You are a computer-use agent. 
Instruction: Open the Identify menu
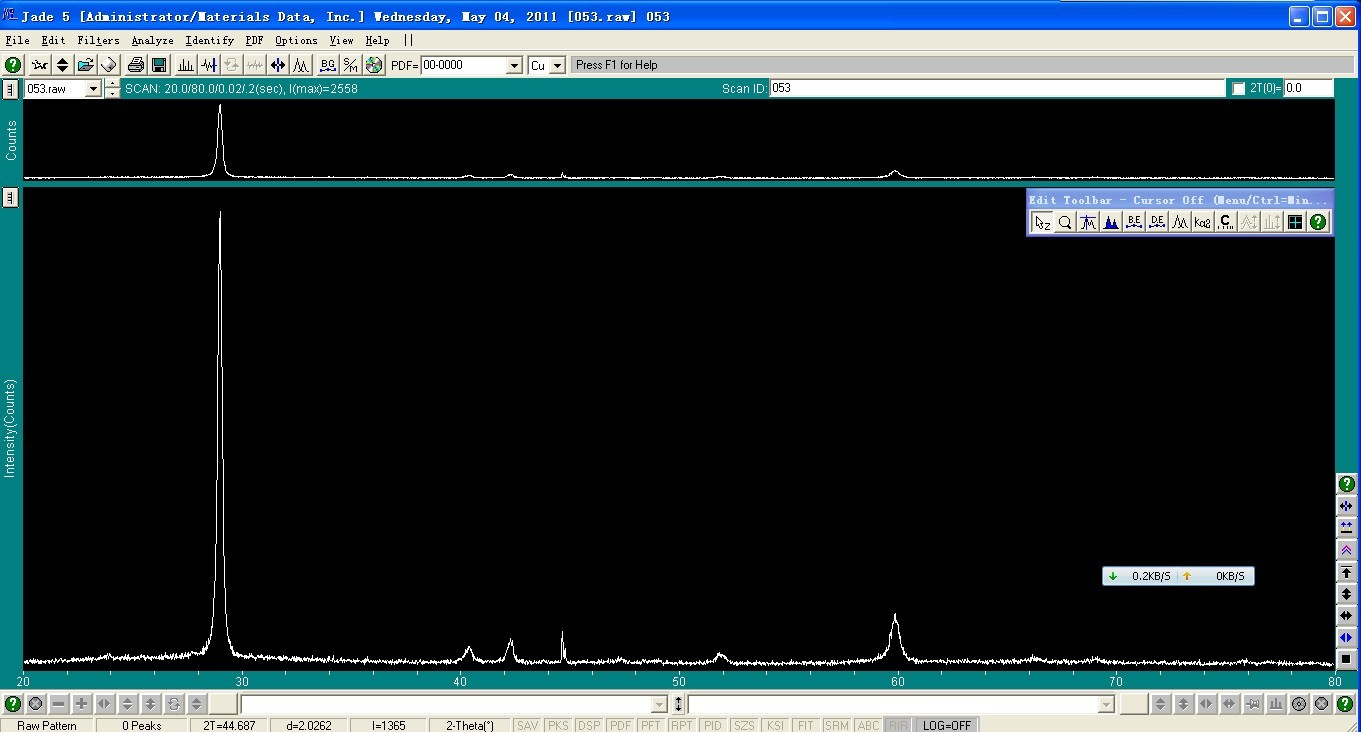pos(209,41)
